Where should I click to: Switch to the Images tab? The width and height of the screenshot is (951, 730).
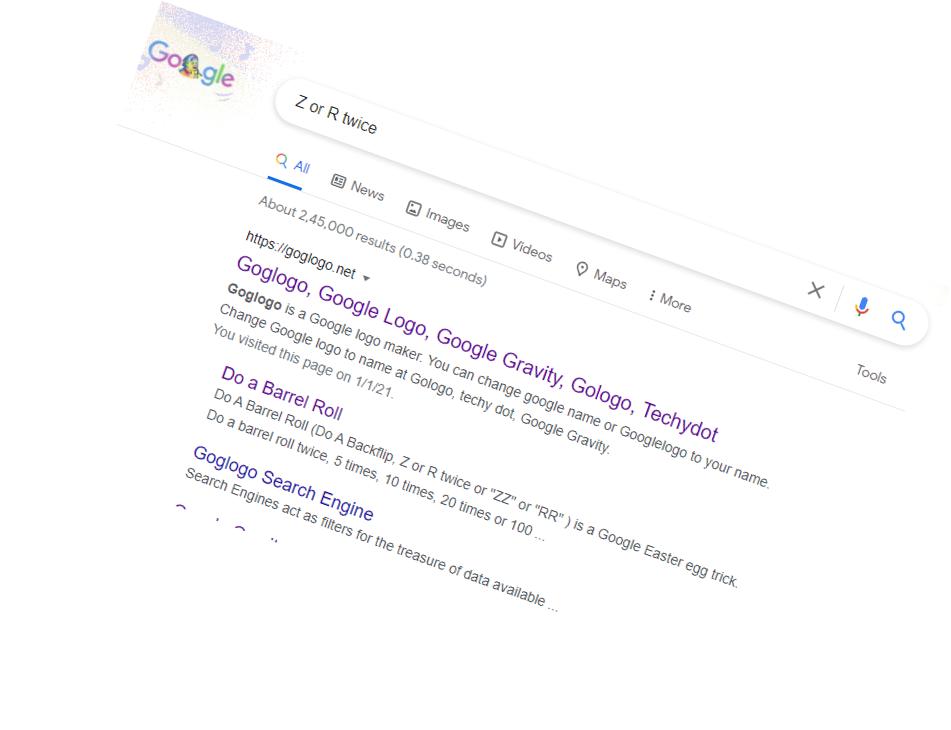point(438,216)
